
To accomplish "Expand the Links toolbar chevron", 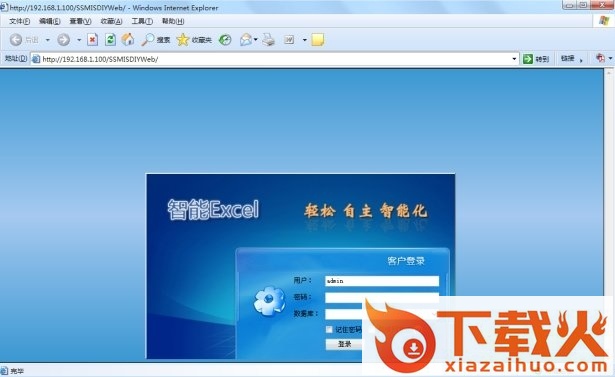I will [x=581, y=60].
